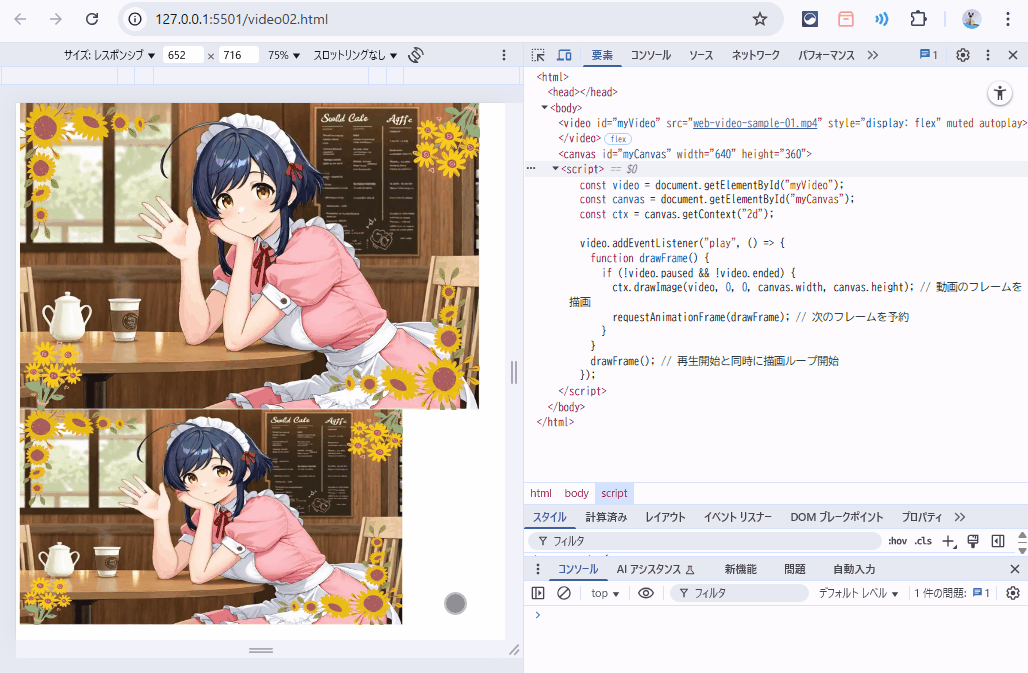Toggle the :hov element state panel
Screen dimensions: 1028x673
[x=898, y=541]
